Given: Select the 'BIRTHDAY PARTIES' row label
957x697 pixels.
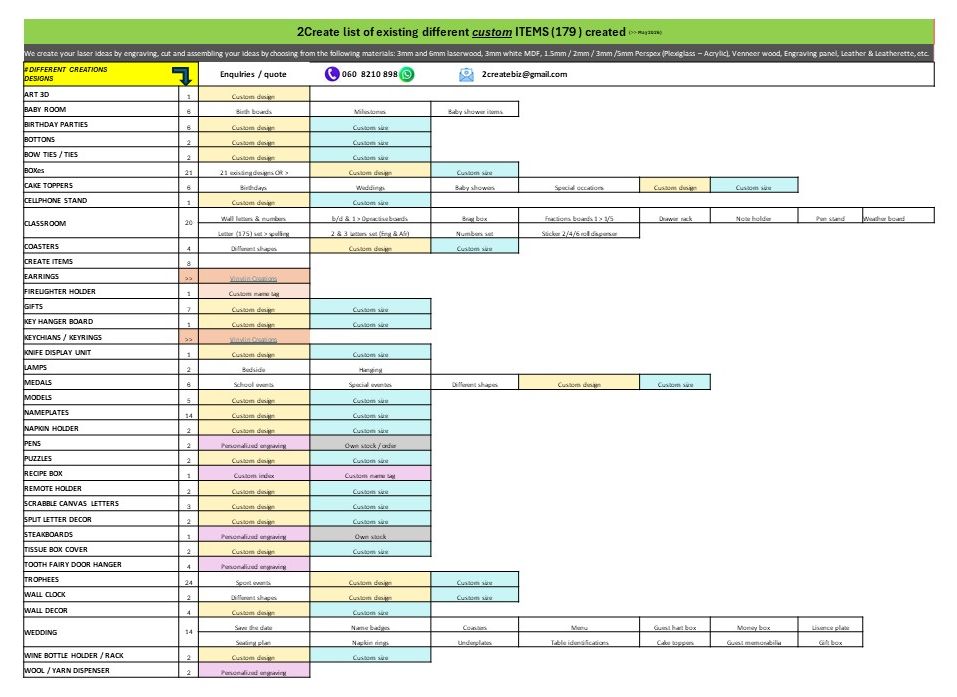Looking at the screenshot, I should (x=101, y=125).
